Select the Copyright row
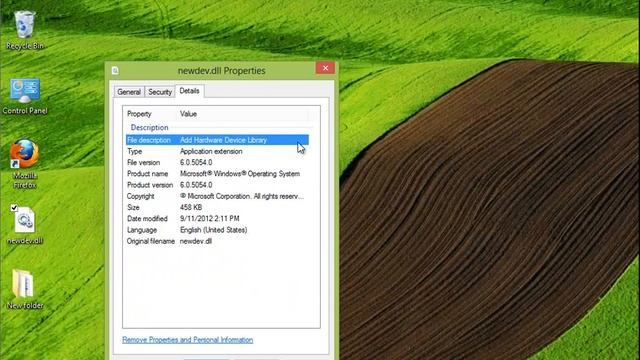 217,196
